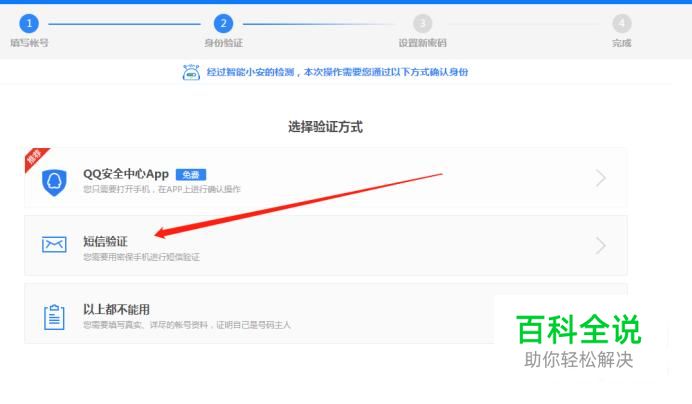Select step 3 设置新密码 circle

pos(422,23)
